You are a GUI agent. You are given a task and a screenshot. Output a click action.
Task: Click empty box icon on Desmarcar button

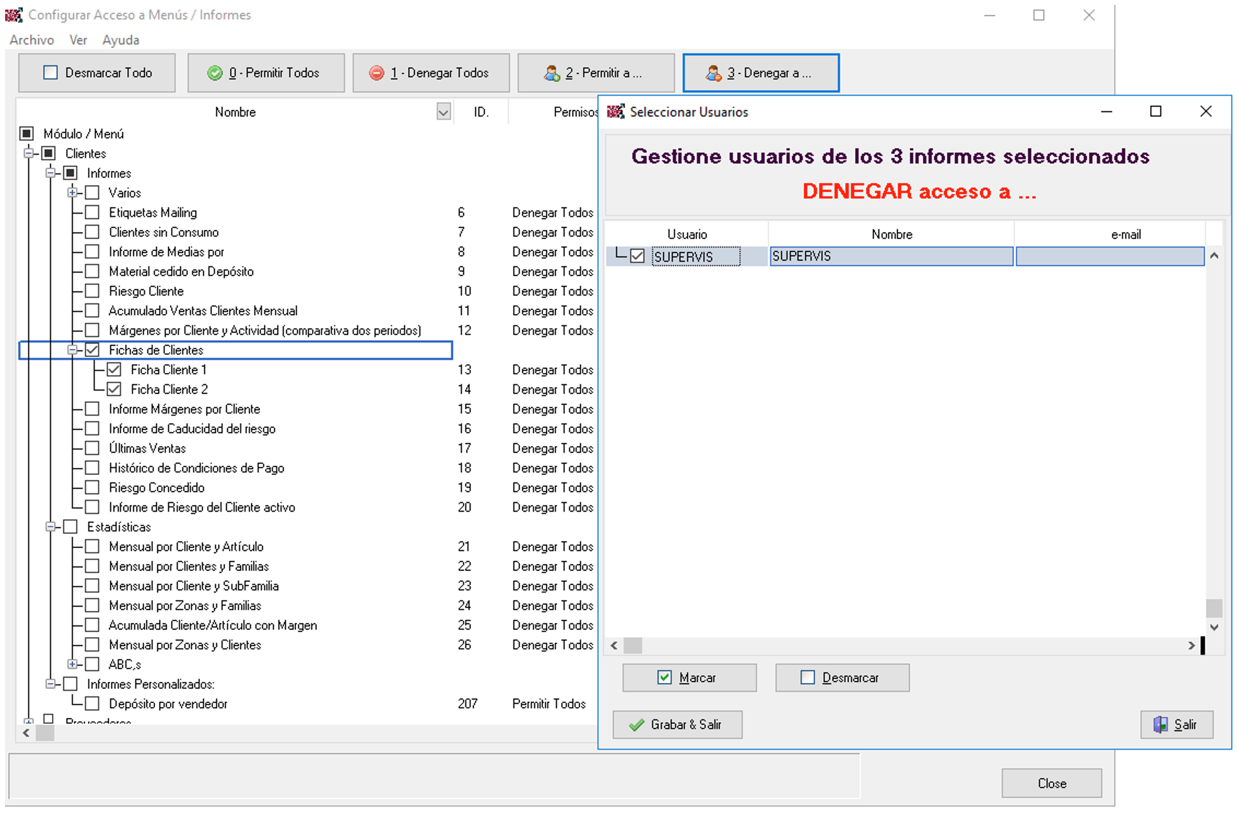[x=808, y=678]
